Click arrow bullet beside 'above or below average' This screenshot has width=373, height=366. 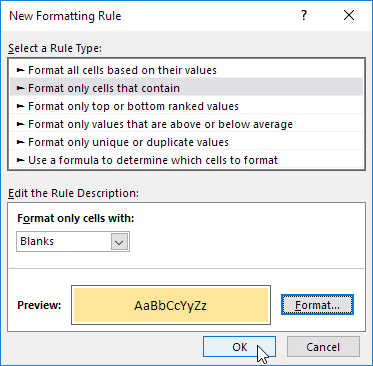[x=21, y=124]
